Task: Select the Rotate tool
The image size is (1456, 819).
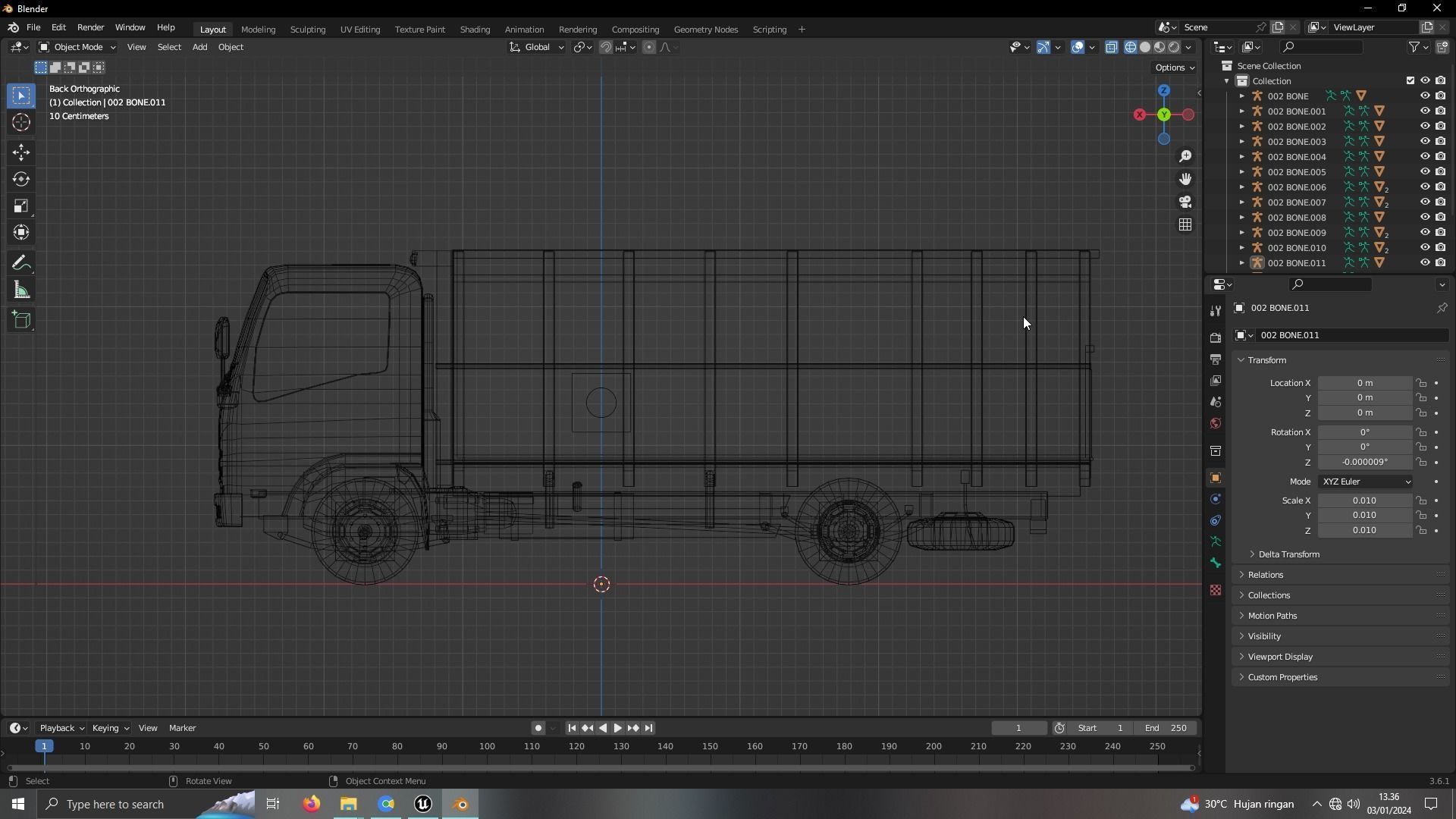Action: click(x=21, y=179)
